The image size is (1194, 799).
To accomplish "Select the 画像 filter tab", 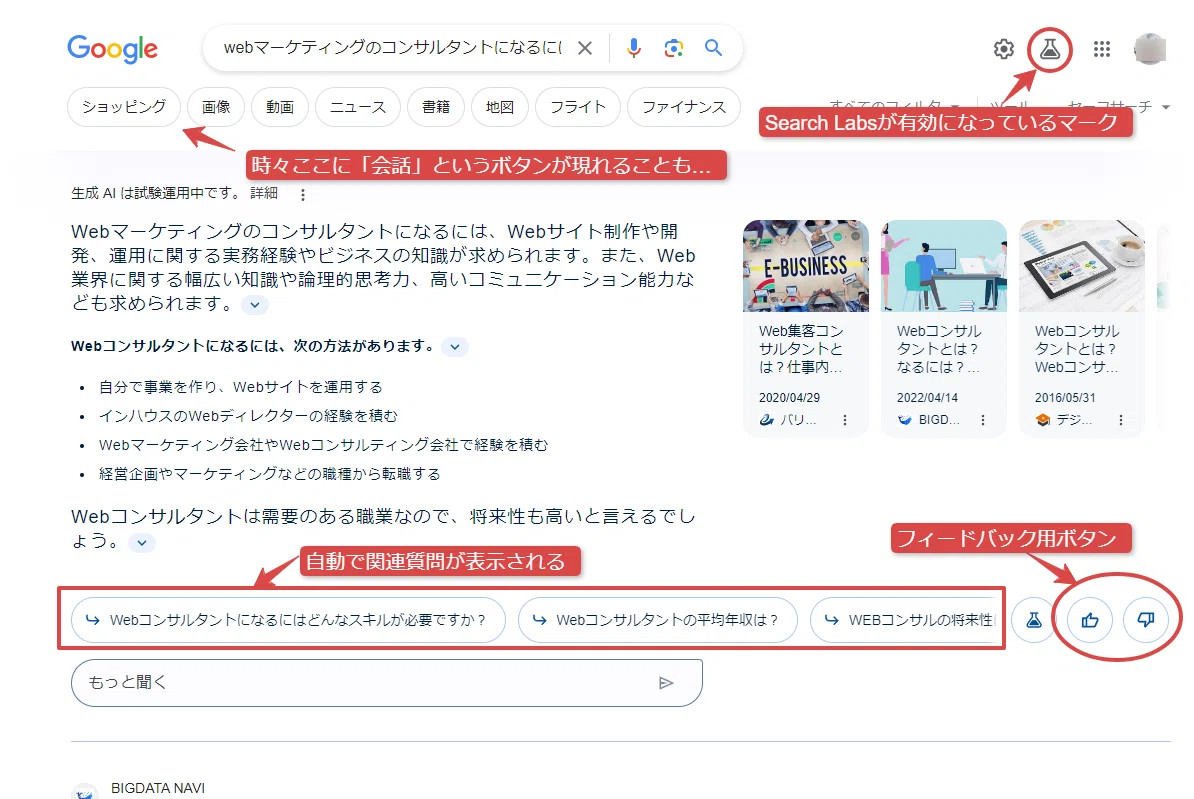I will 216,107.
